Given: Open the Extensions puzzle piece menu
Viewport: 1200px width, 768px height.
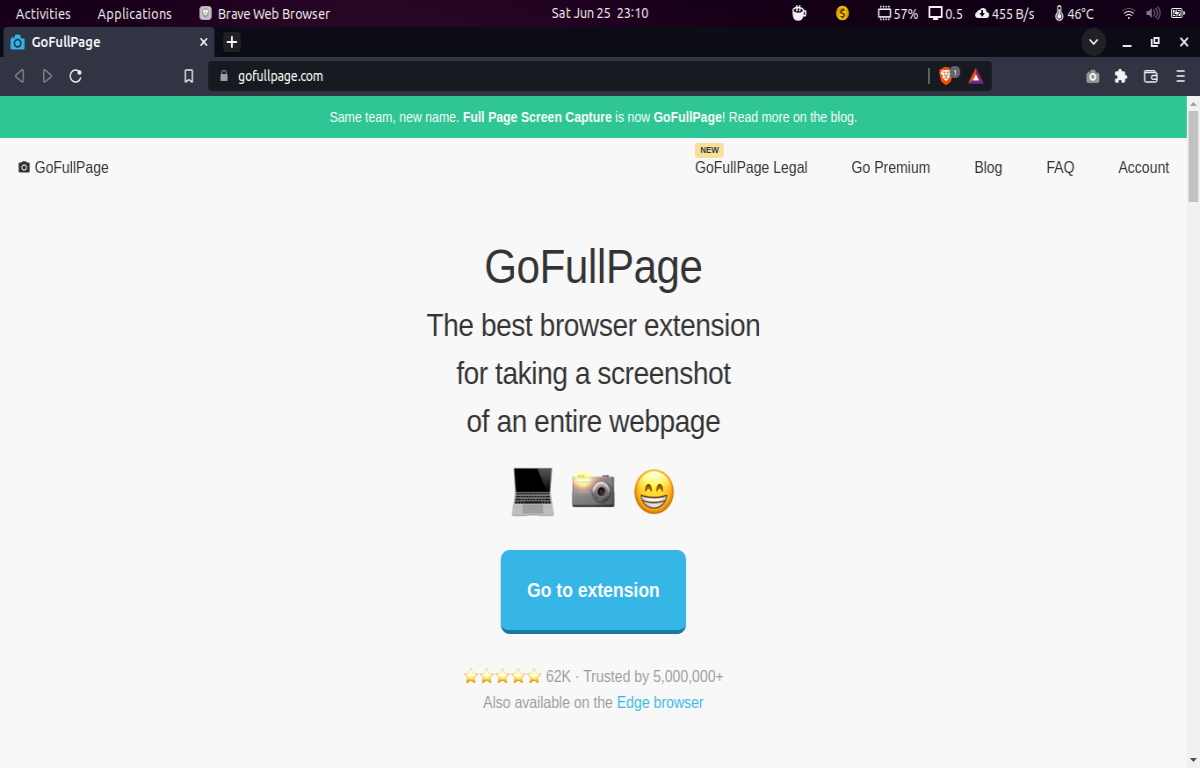Looking at the screenshot, I should coord(1121,76).
